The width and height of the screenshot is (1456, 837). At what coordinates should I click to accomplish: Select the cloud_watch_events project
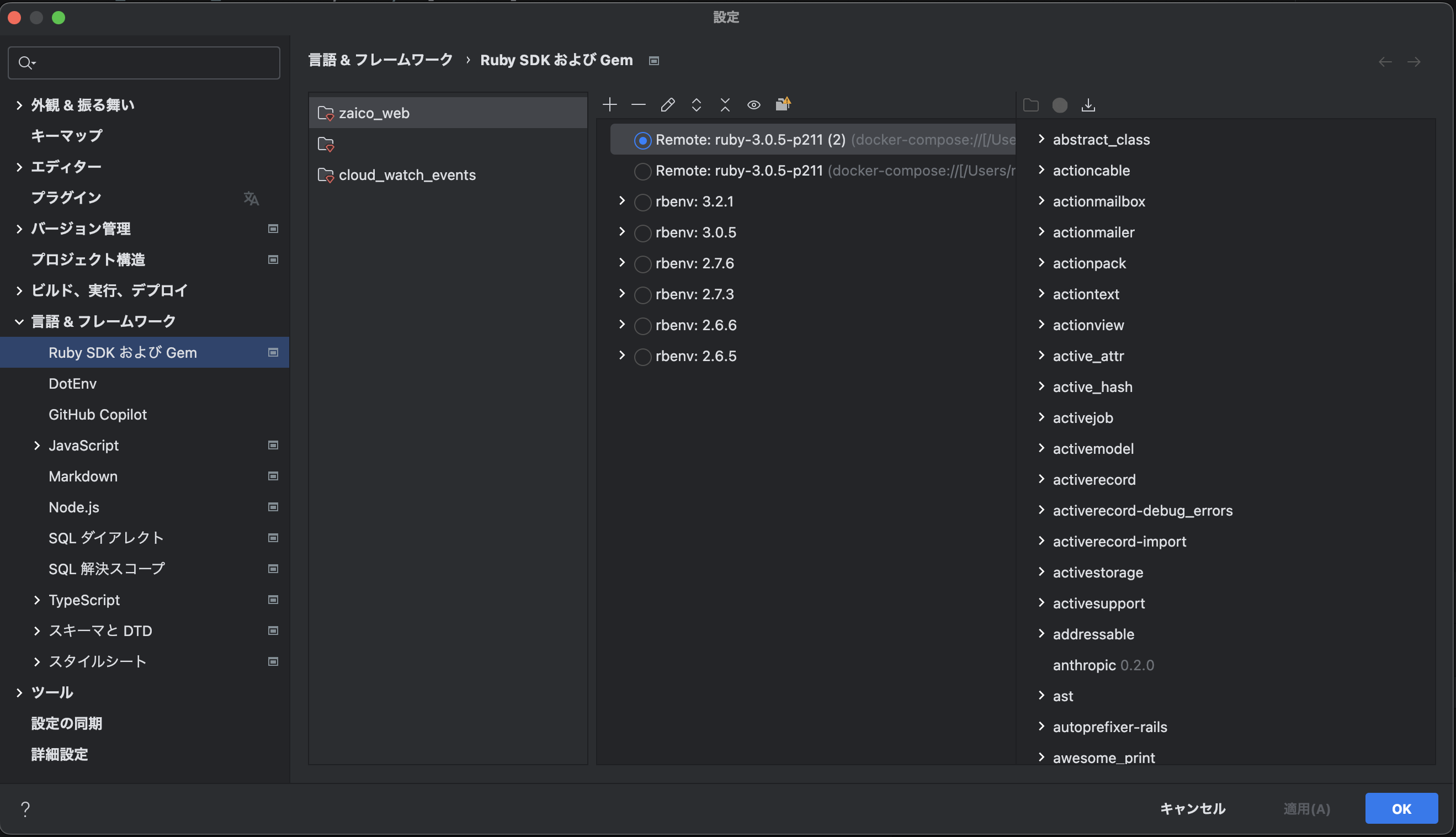[448, 175]
